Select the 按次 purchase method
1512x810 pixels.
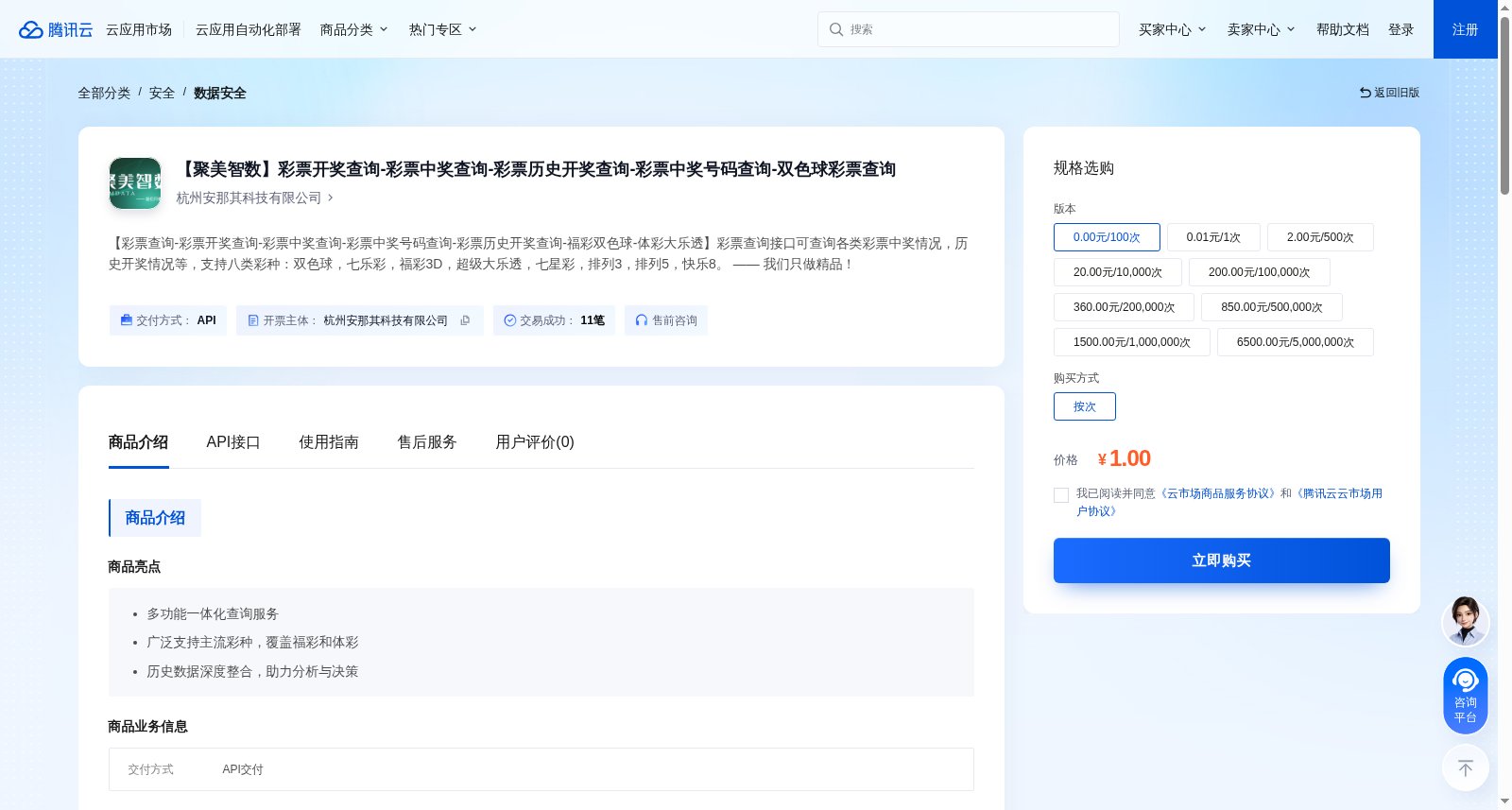pos(1085,406)
